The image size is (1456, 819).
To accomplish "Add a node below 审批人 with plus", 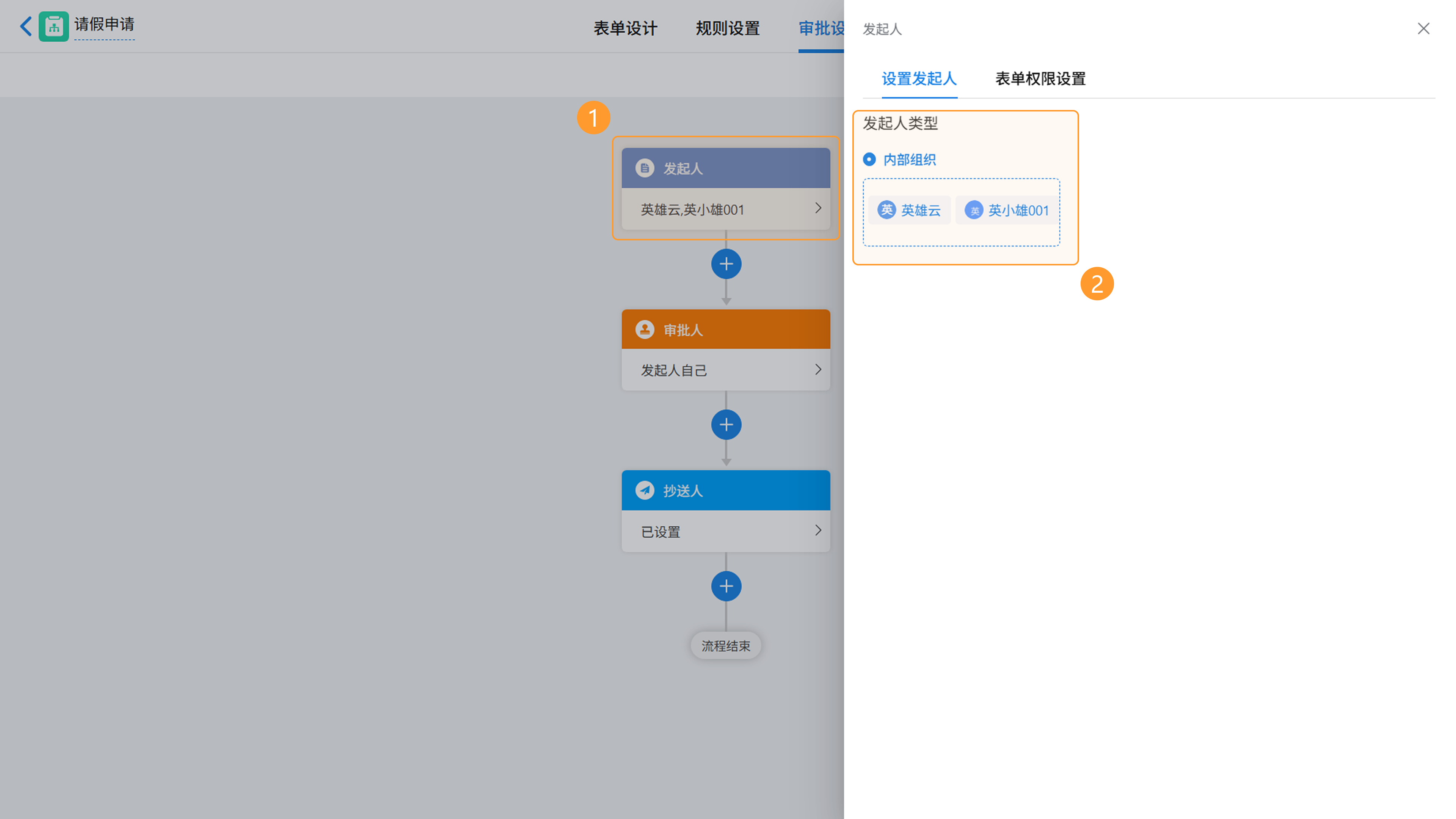I will (726, 425).
